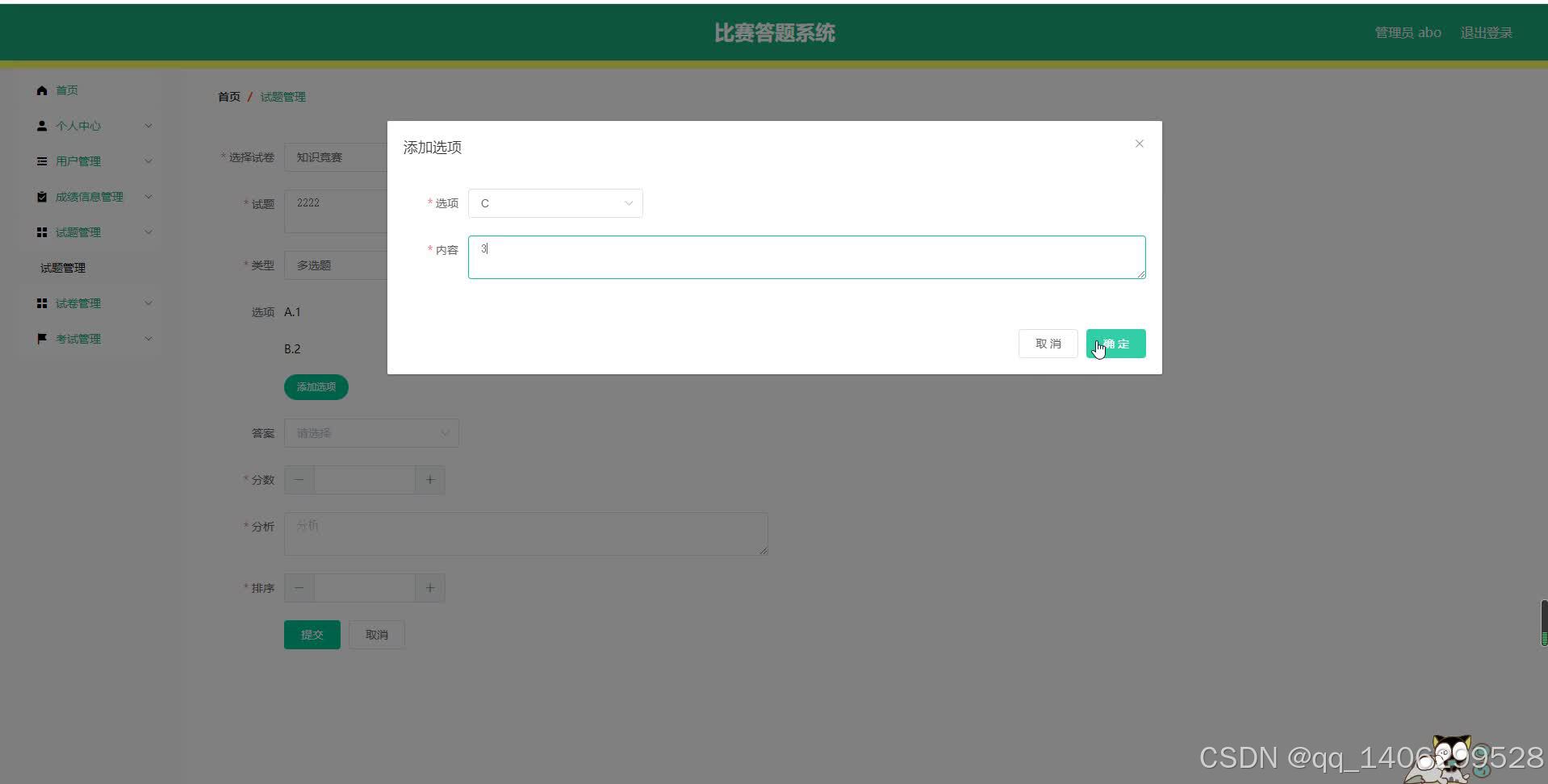Click the list icon for 用户管理

tap(42, 161)
